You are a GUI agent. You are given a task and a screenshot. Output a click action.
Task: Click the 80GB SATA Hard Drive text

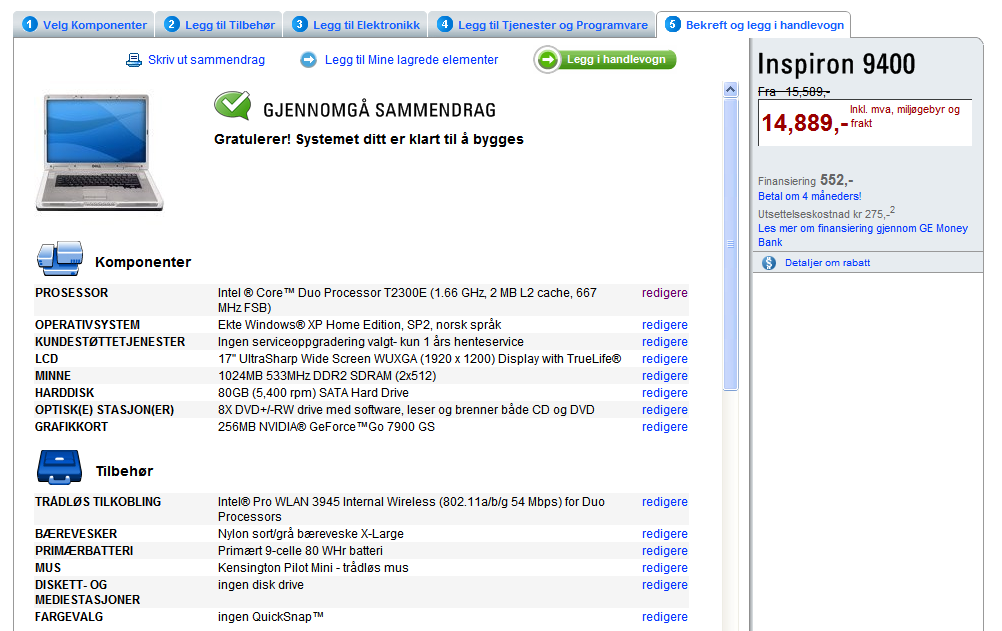[313, 393]
